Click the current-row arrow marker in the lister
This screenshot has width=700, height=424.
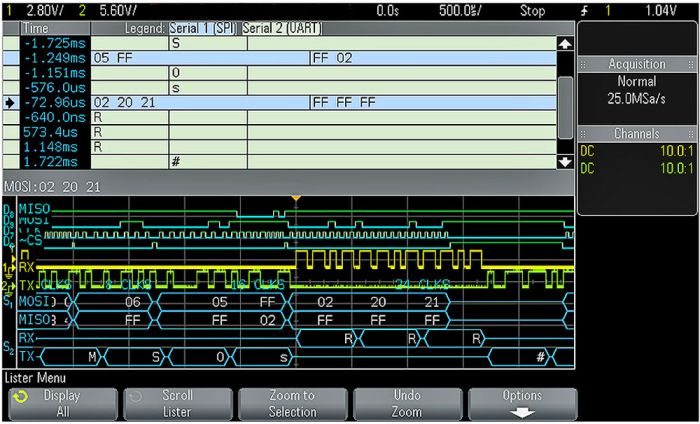point(9,103)
